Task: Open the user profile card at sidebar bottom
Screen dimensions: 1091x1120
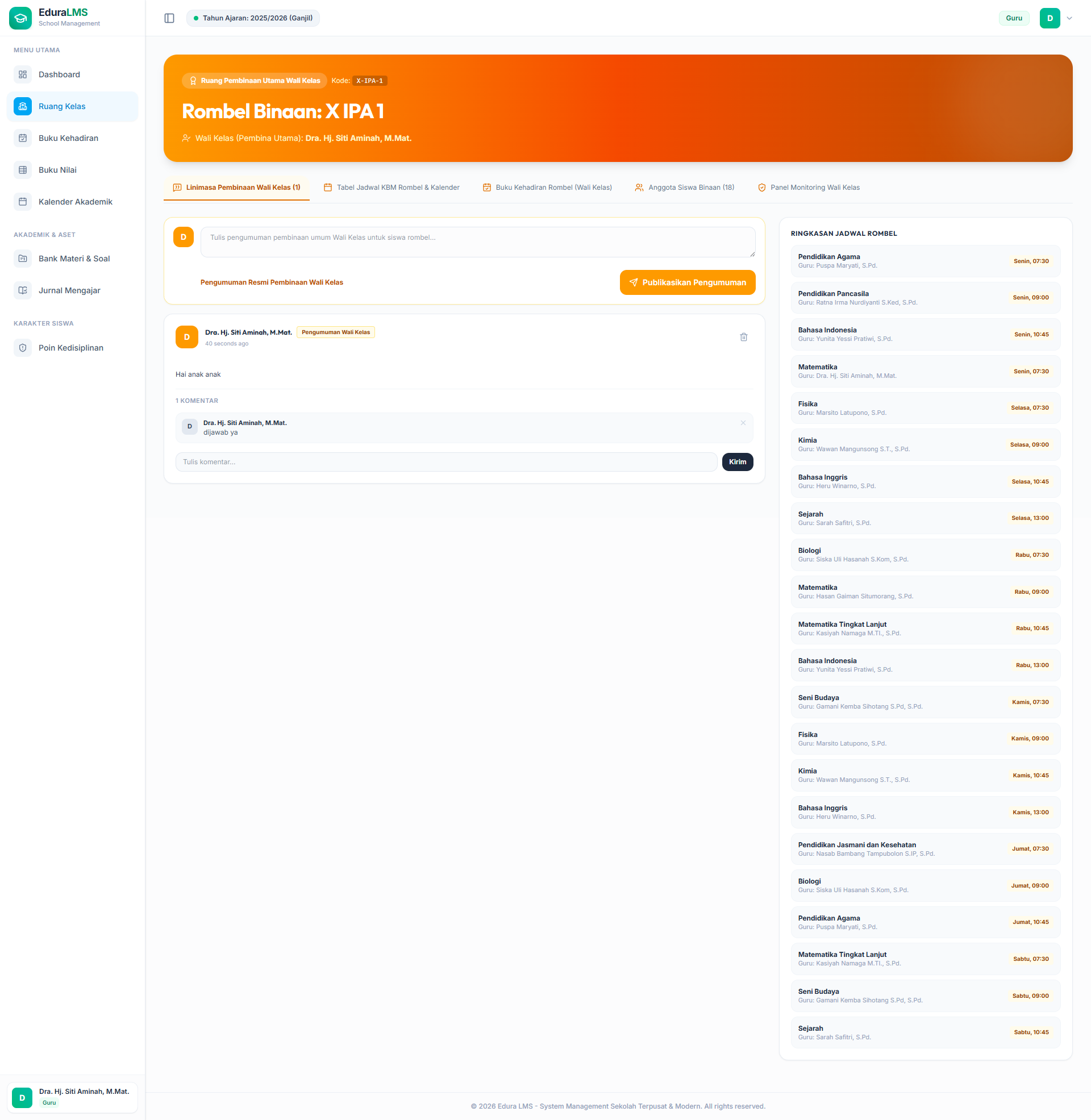Action: pyautogui.click(x=72, y=1098)
